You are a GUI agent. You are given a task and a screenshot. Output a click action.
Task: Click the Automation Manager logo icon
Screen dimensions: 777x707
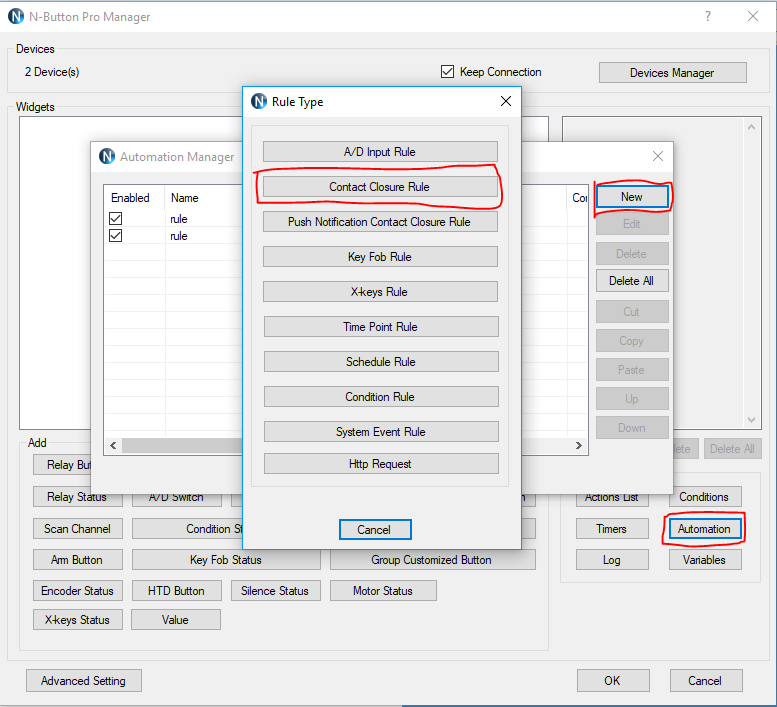107,156
